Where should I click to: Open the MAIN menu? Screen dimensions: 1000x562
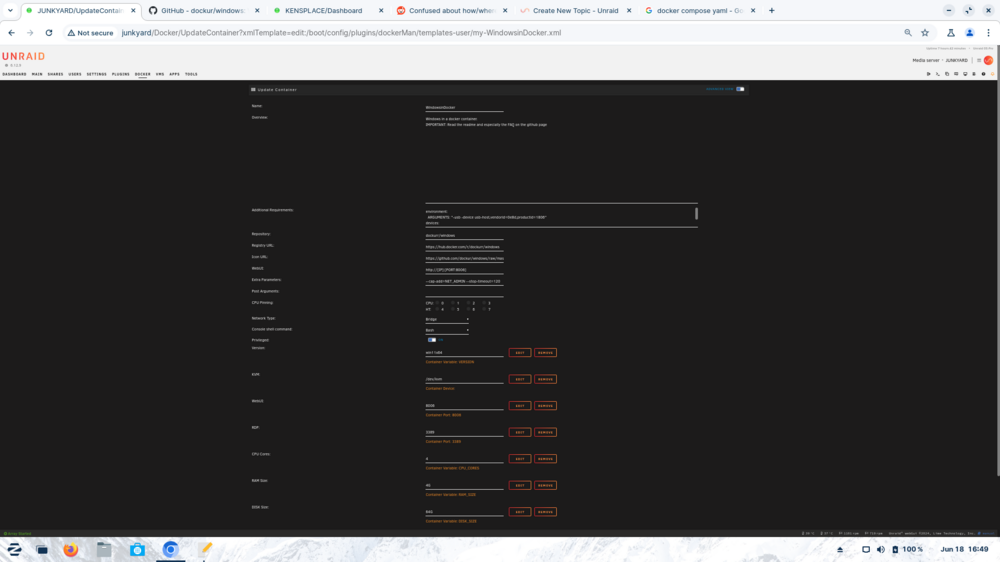point(37,74)
